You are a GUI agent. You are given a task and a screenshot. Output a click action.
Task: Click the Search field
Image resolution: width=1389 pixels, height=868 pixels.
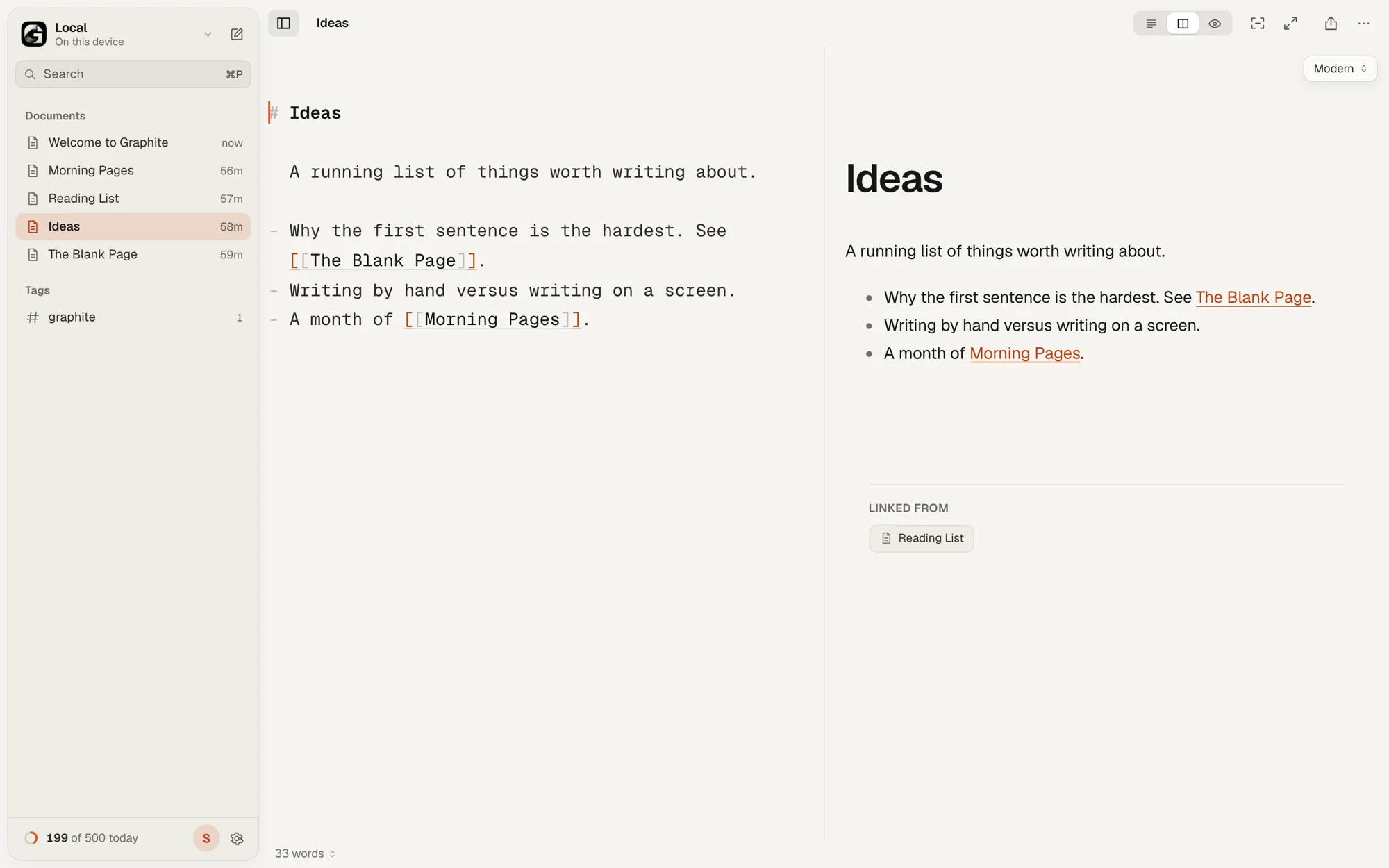[133, 74]
